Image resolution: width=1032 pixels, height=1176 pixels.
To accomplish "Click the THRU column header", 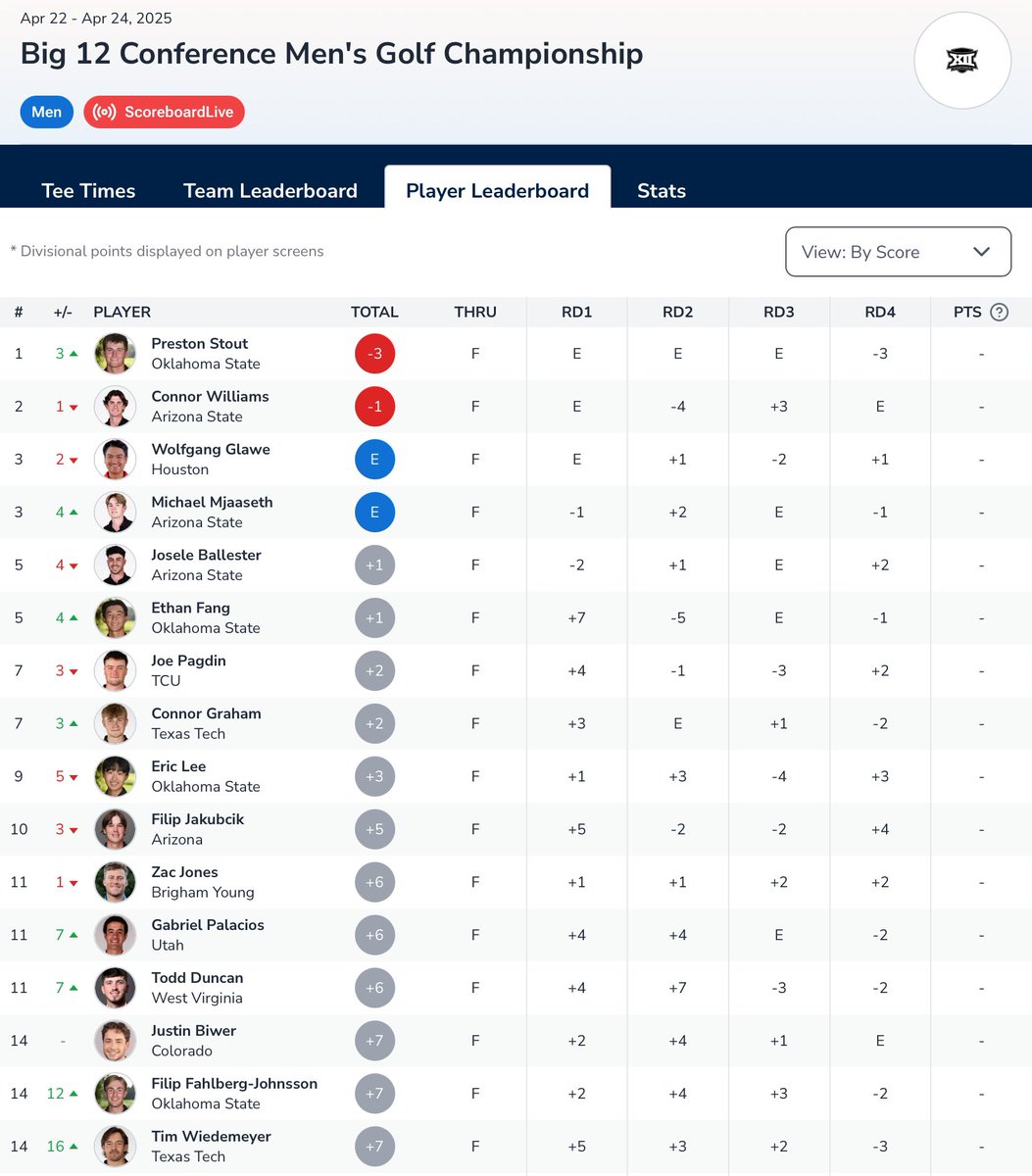I will [x=475, y=312].
